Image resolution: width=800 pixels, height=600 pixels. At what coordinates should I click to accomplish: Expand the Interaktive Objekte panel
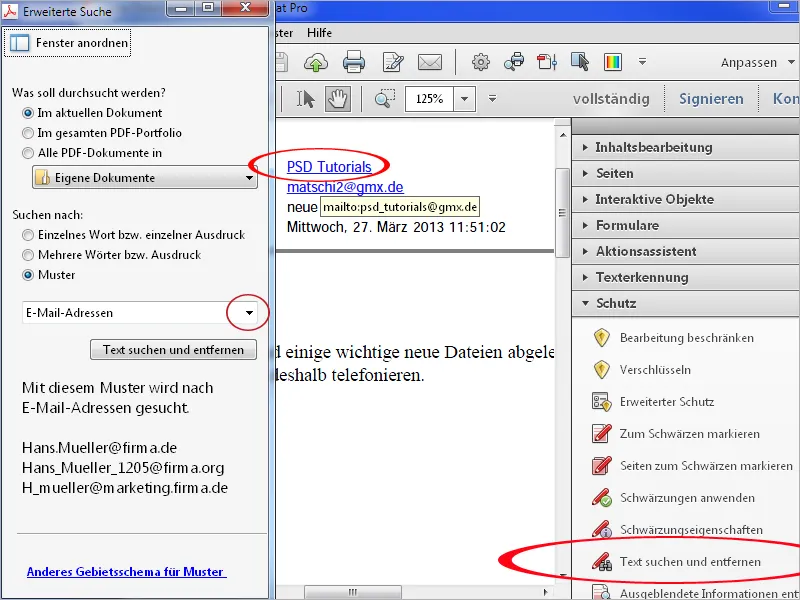(686, 199)
